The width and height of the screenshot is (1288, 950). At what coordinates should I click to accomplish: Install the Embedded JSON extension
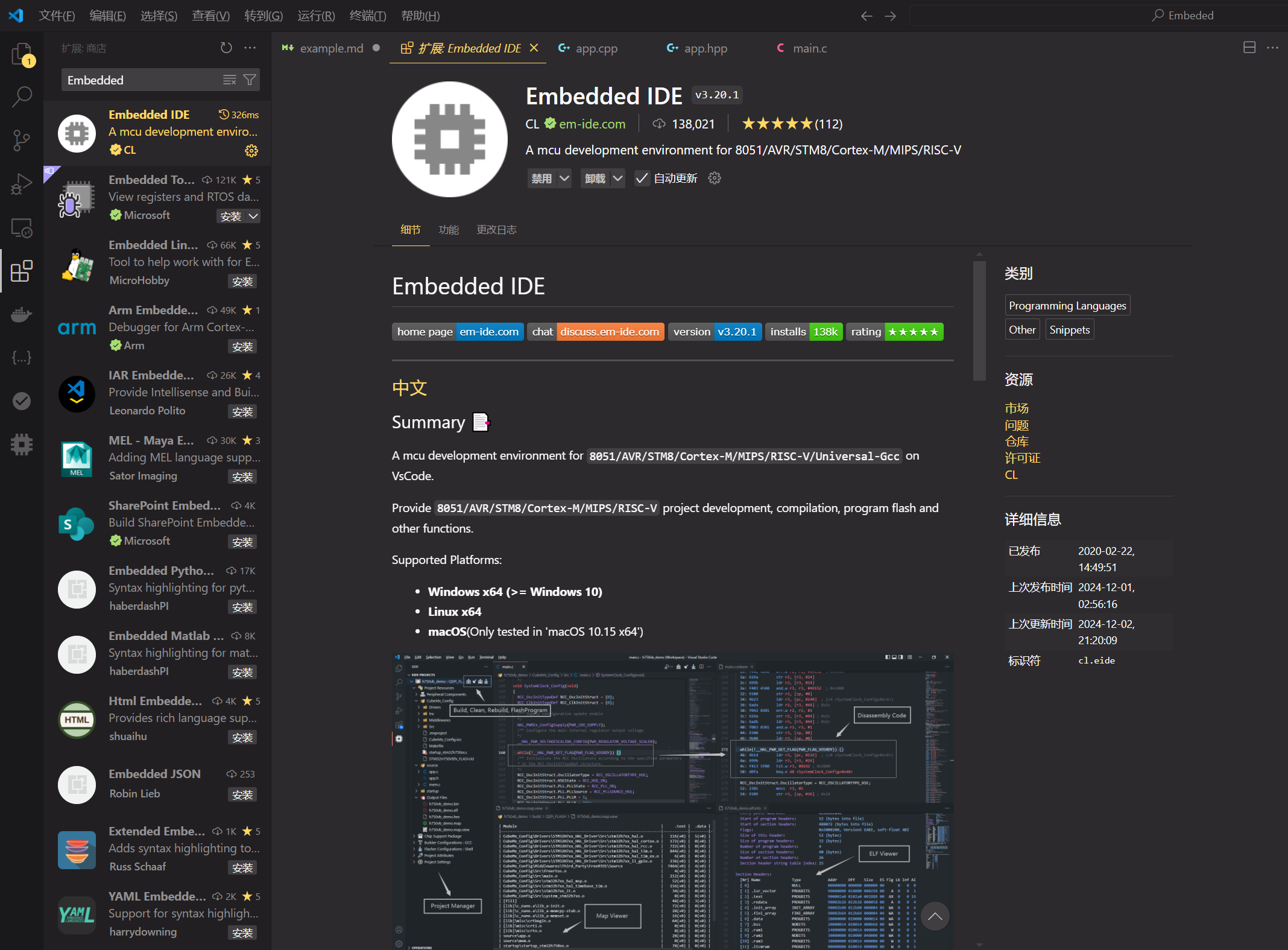coord(242,795)
